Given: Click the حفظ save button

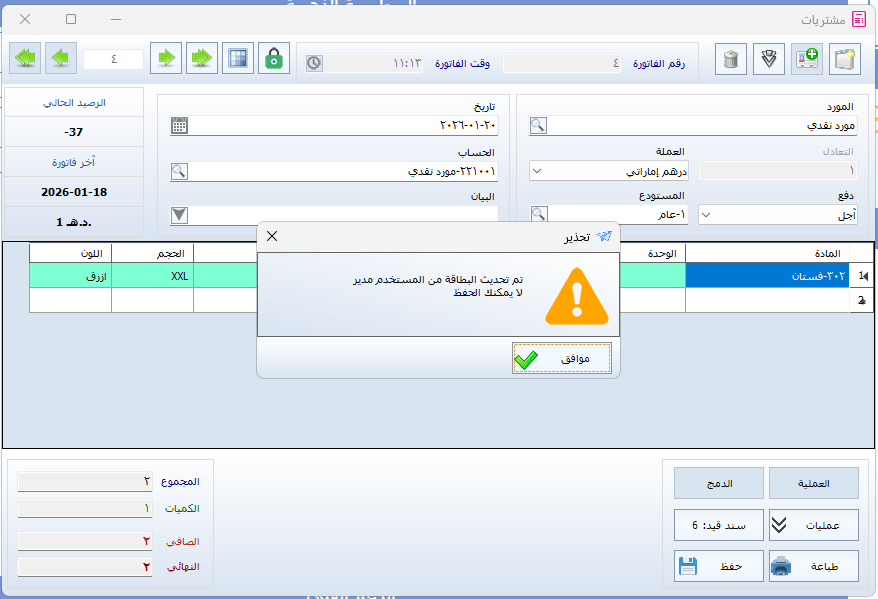Looking at the screenshot, I should tap(719, 566).
